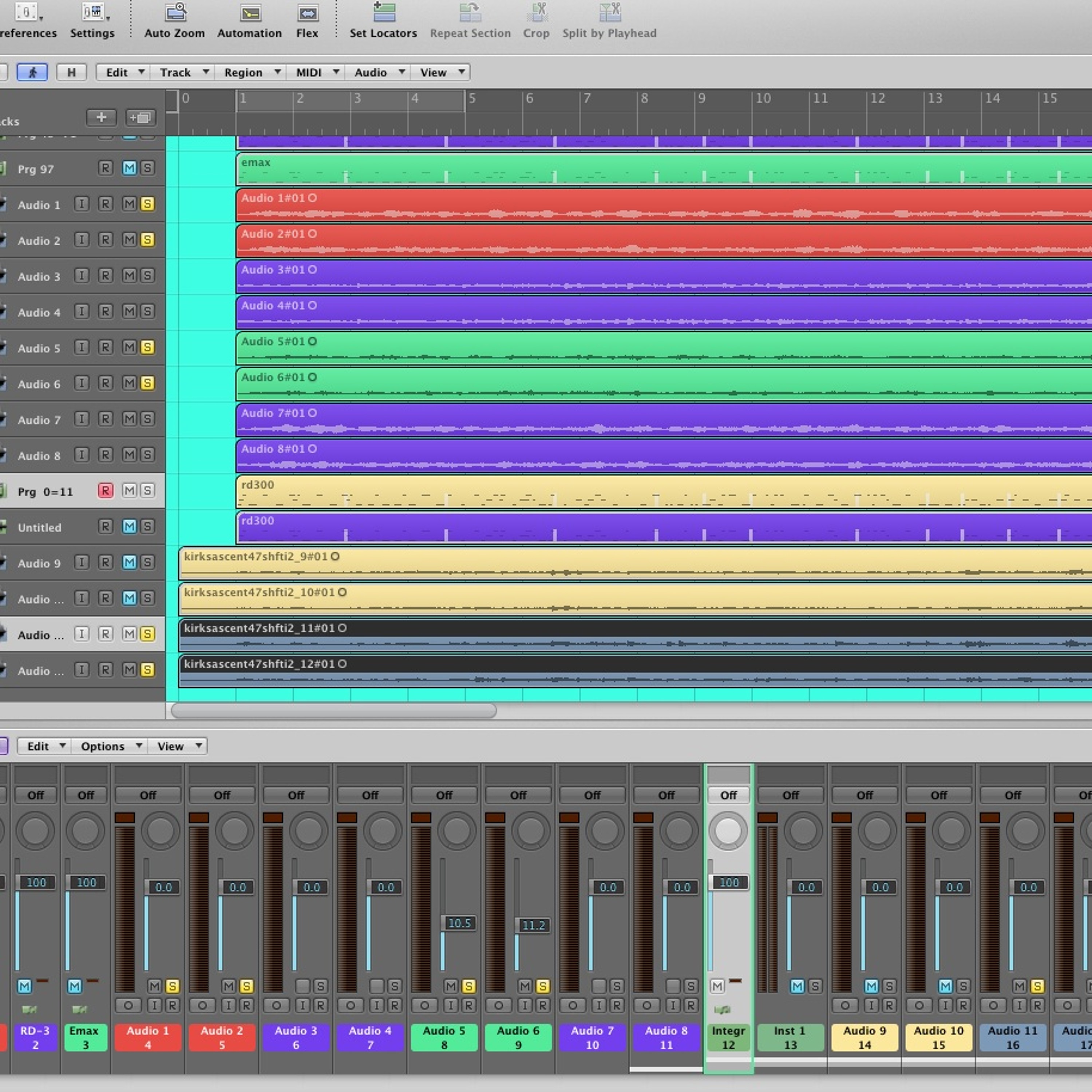Click record R on Audio 10 mixer strip
The width and height of the screenshot is (1092, 1092).
click(964, 1005)
